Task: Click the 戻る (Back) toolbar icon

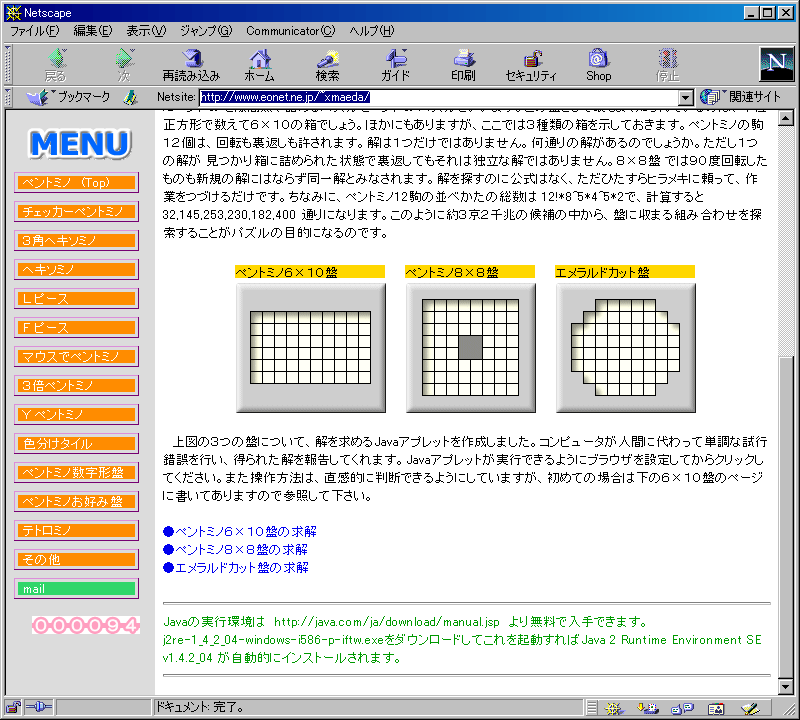Action: tap(56, 64)
